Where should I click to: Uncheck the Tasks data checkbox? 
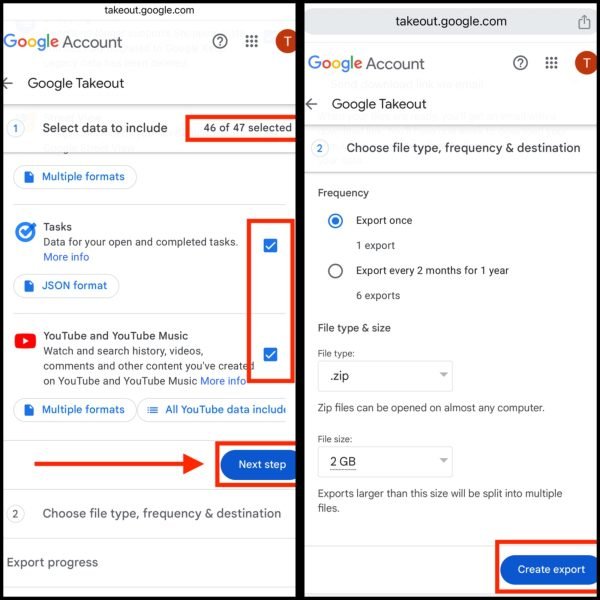tap(270, 246)
